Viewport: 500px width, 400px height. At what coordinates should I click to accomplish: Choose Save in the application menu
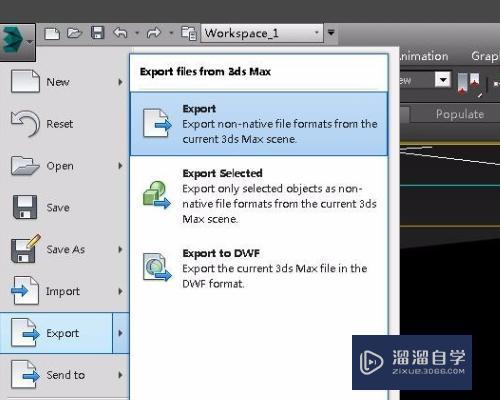tap(64, 207)
